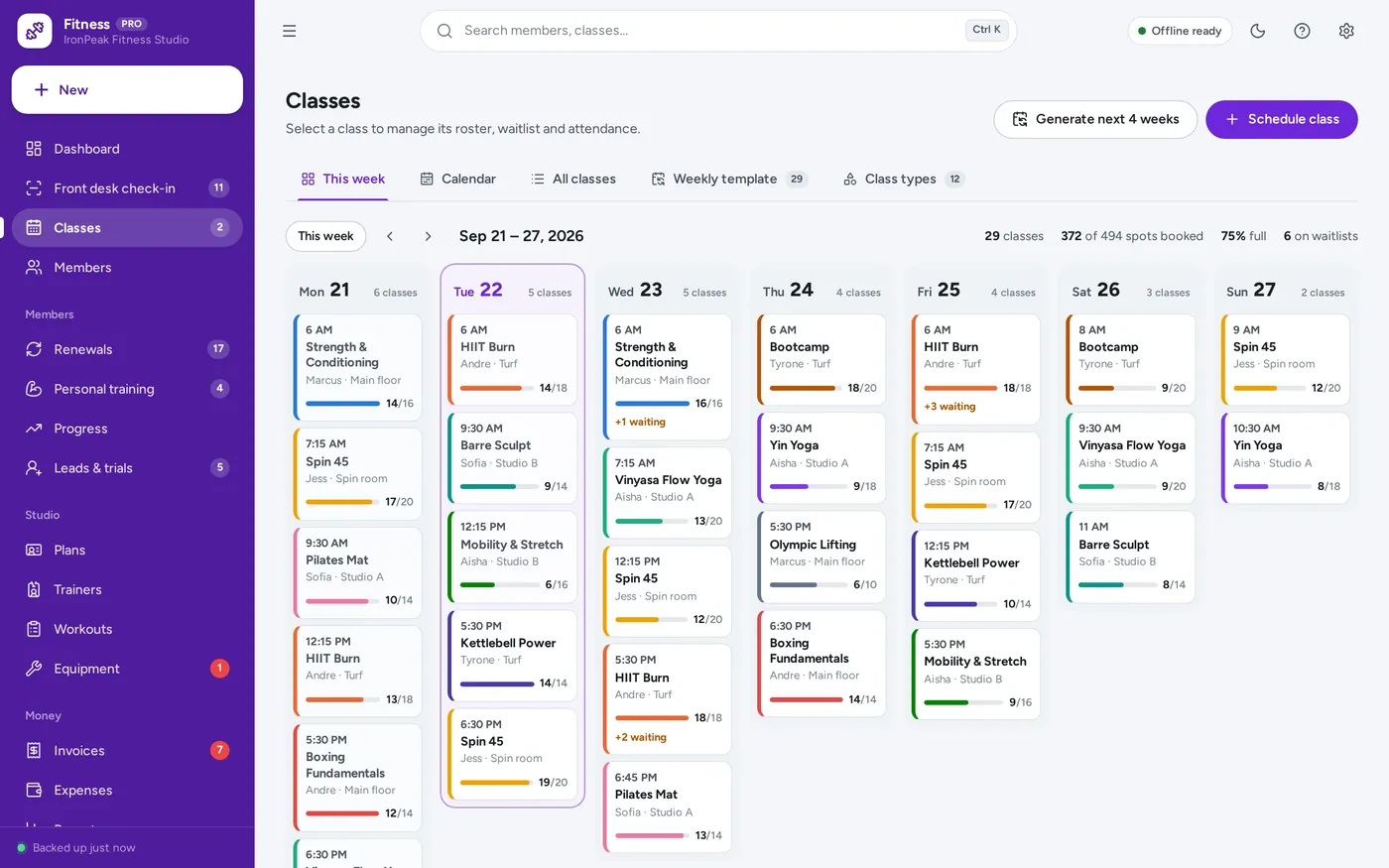Click the IronPeak Fitness logo icon

click(35, 31)
